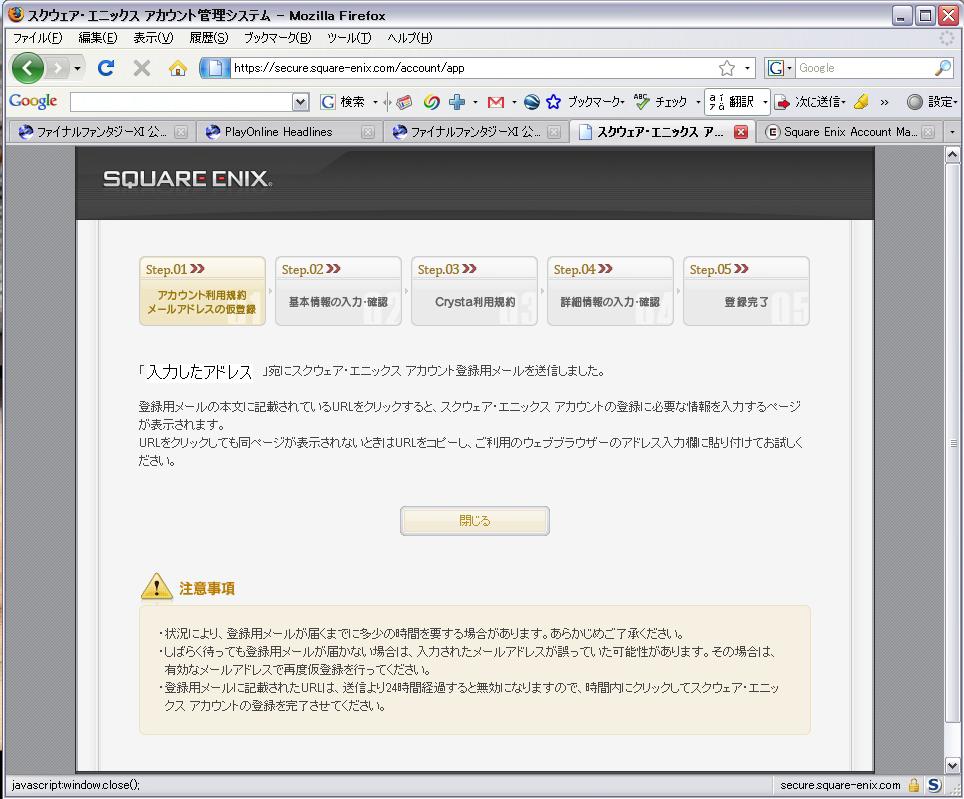Click the Google search box in the navigation bar

click(864, 68)
